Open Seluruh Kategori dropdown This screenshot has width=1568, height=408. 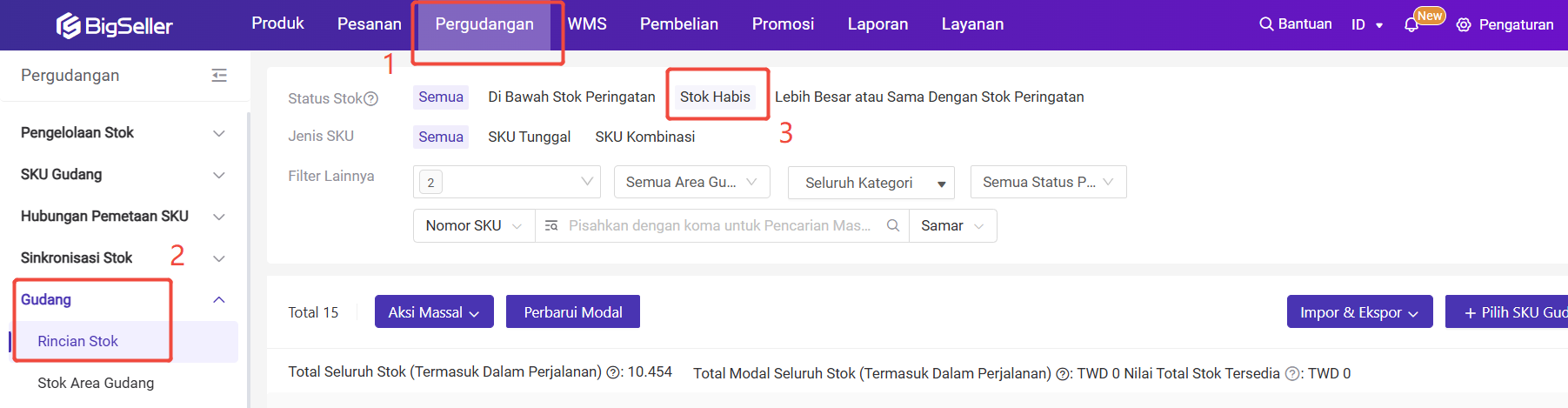click(x=871, y=183)
